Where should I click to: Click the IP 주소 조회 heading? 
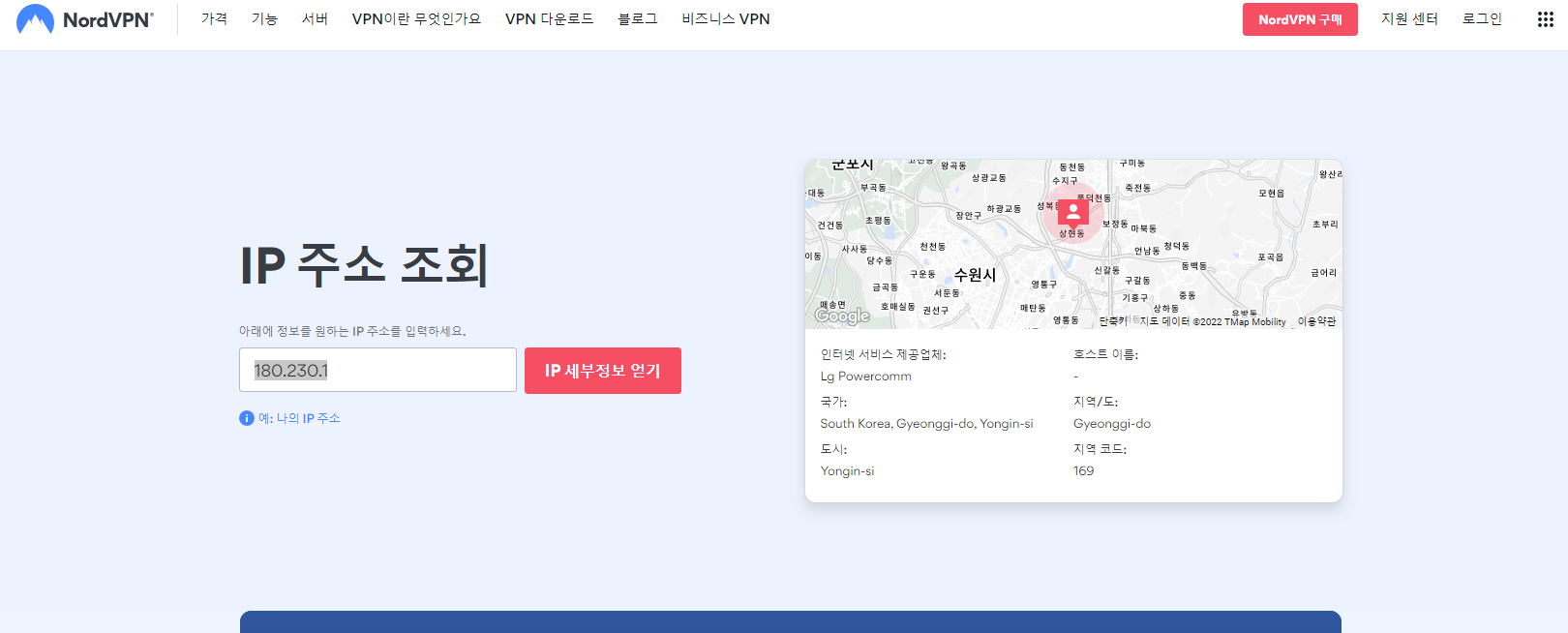coord(364,265)
